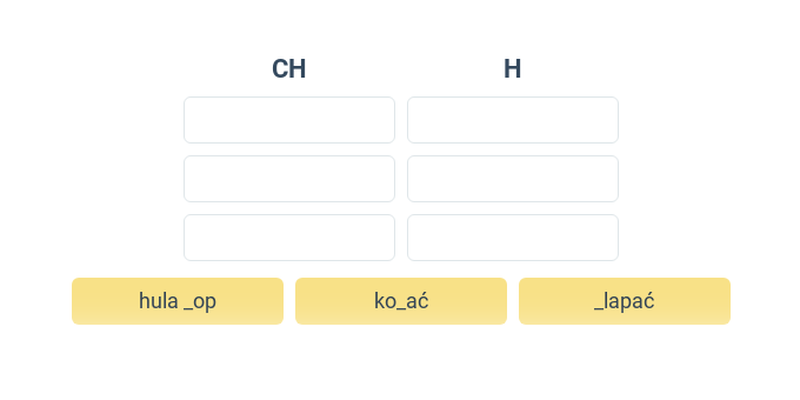
Task: Click the center box of the H column
Action: (x=513, y=179)
